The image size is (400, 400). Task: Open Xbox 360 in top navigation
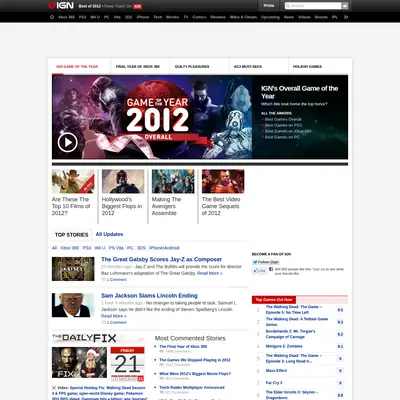pyautogui.click(x=66, y=17)
